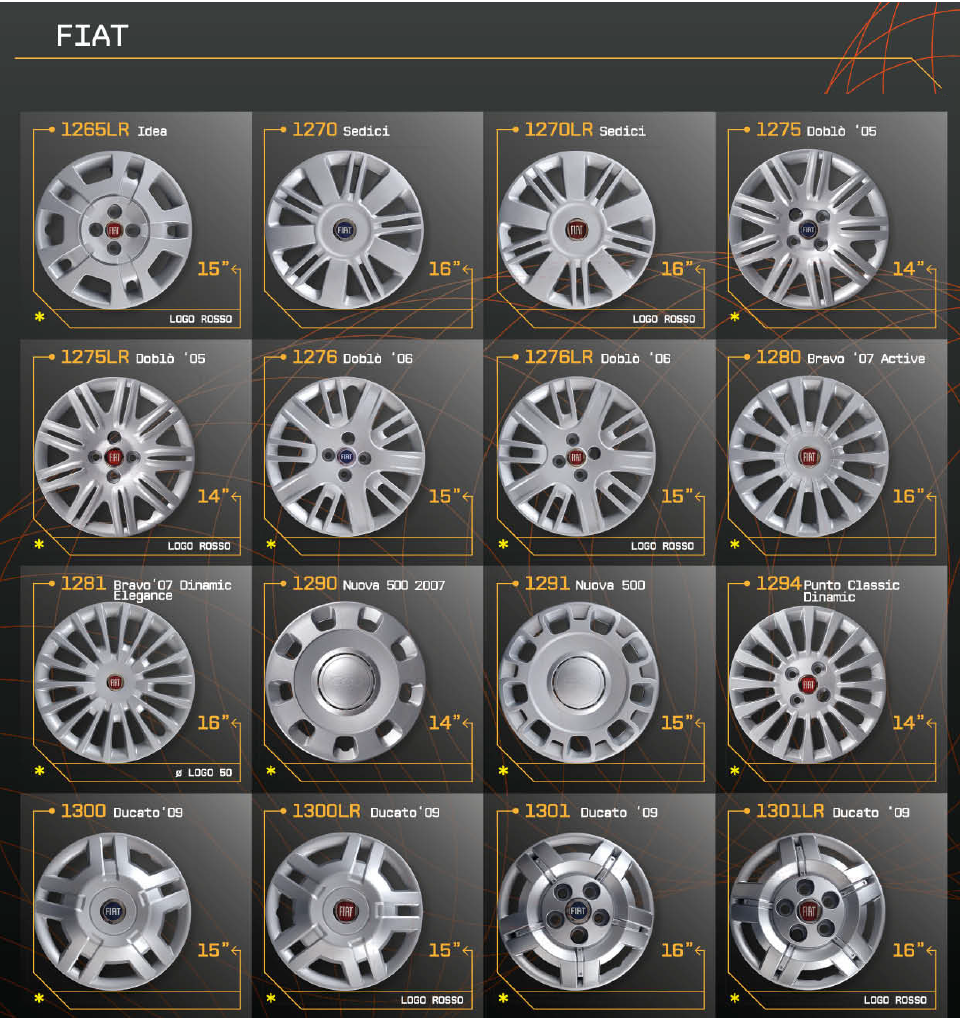This screenshot has width=960, height=1023.
Task: Click the product code 1300LR
Action: point(326,810)
